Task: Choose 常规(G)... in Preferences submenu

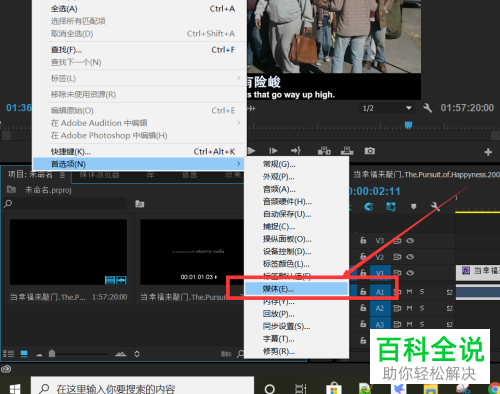Action: (x=297, y=164)
